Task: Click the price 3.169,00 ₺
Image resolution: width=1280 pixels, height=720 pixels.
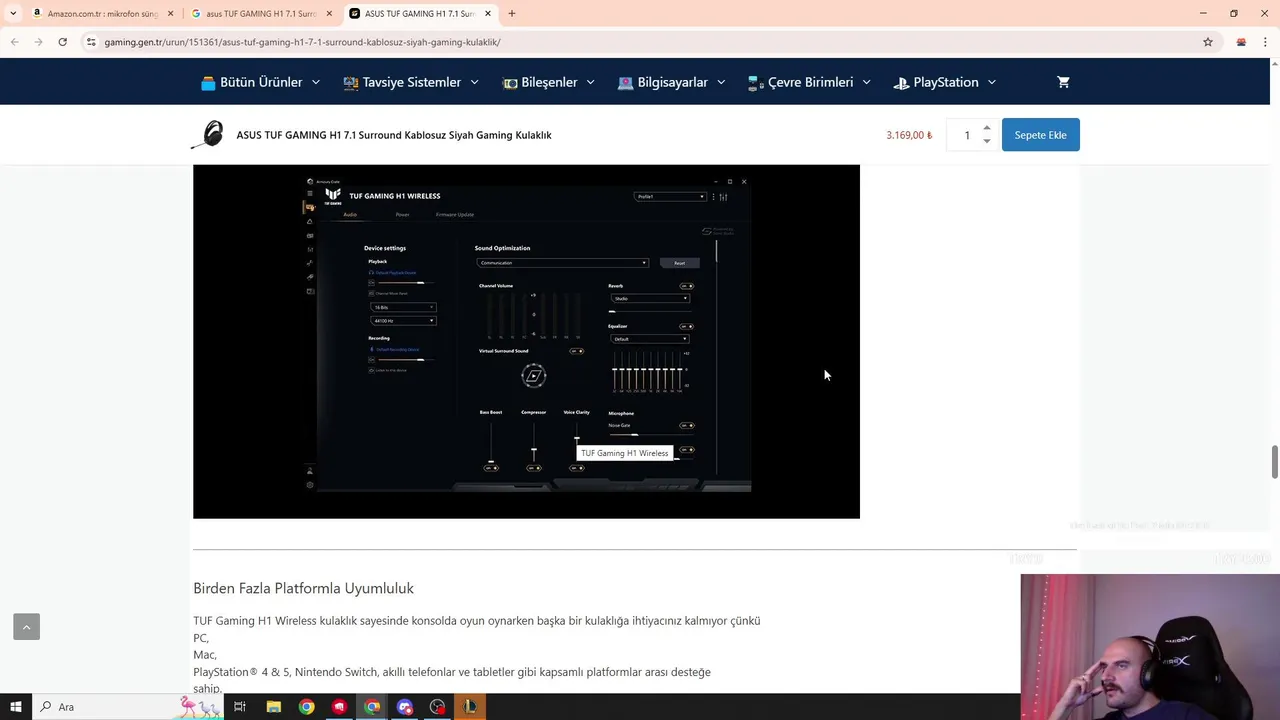Action: pyautogui.click(x=908, y=135)
